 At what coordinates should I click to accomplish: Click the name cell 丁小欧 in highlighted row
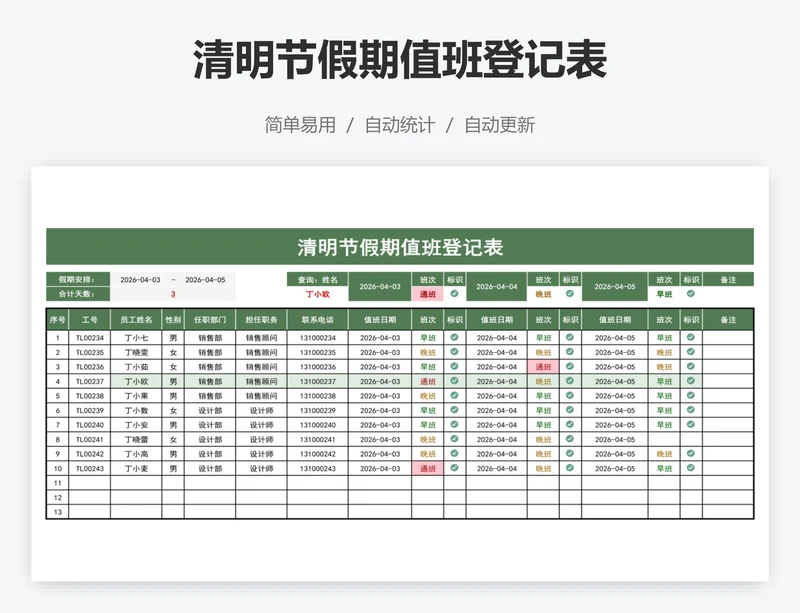(x=136, y=381)
